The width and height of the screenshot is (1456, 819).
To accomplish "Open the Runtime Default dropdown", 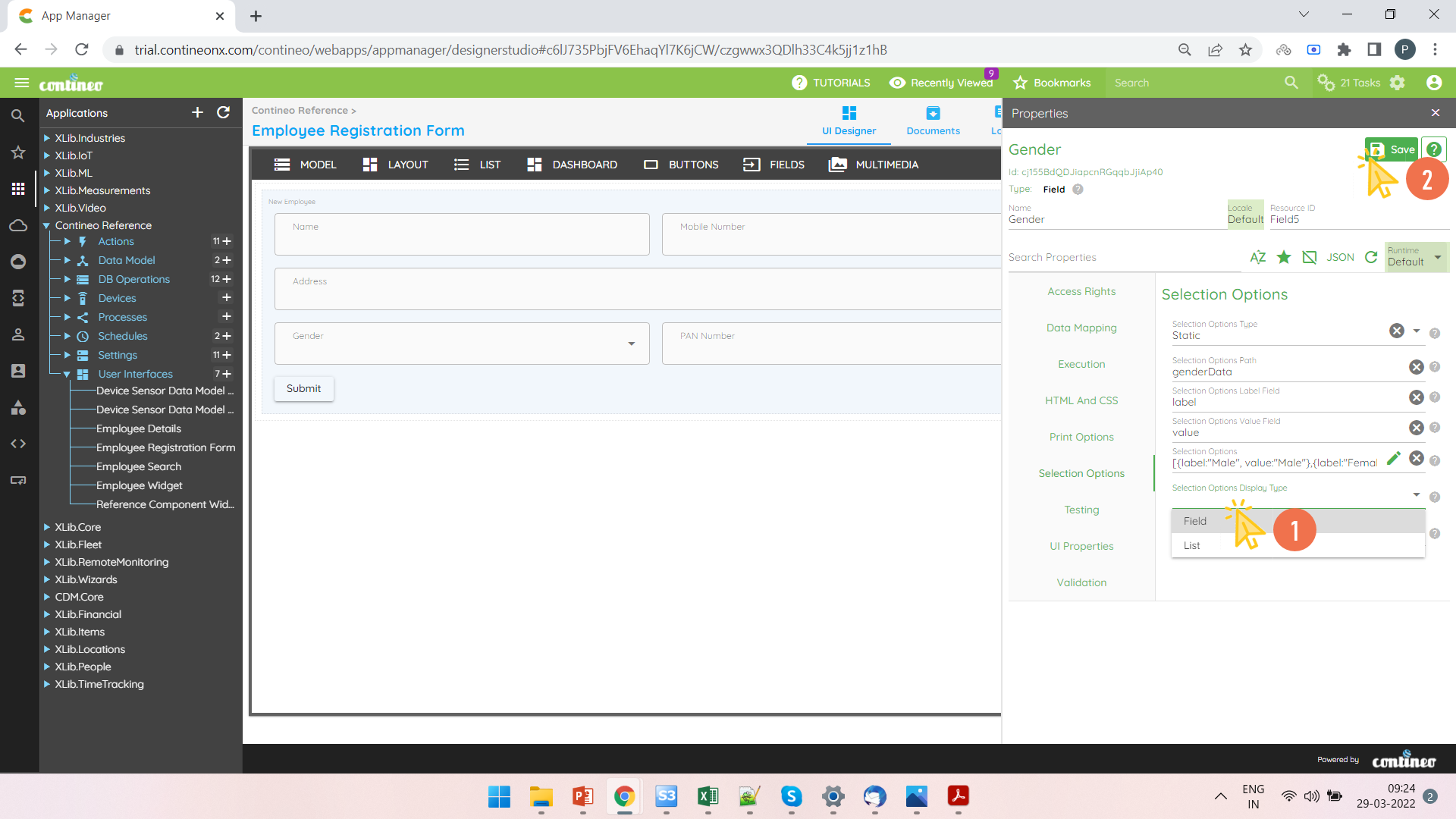I will point(1416,257).
